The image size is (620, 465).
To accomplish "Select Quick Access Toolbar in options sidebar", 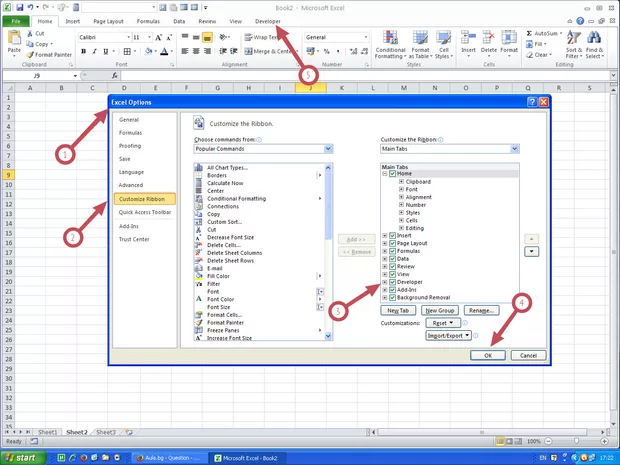I will point(145,212).
